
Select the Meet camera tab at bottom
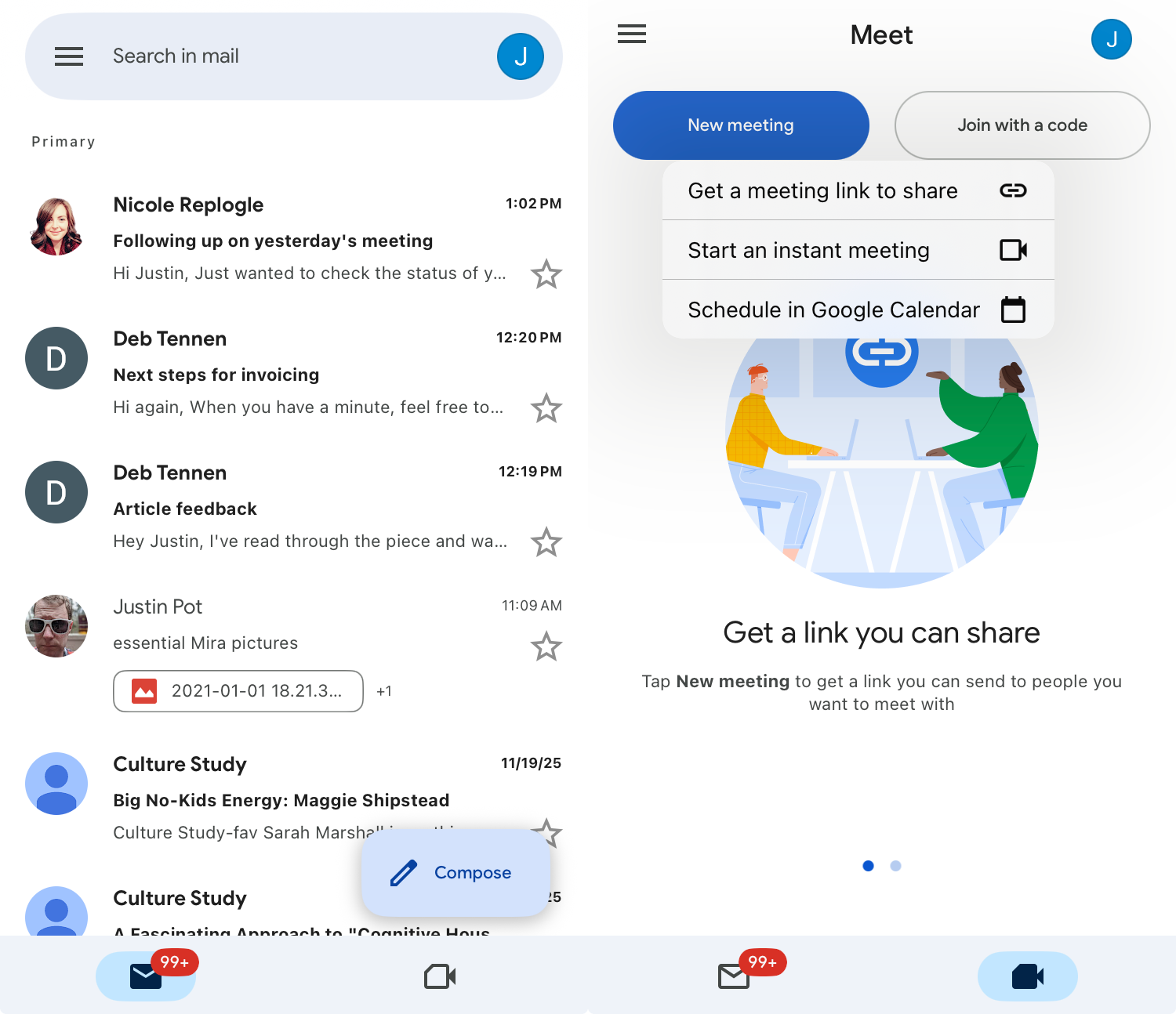click(x=1028, y=976)
